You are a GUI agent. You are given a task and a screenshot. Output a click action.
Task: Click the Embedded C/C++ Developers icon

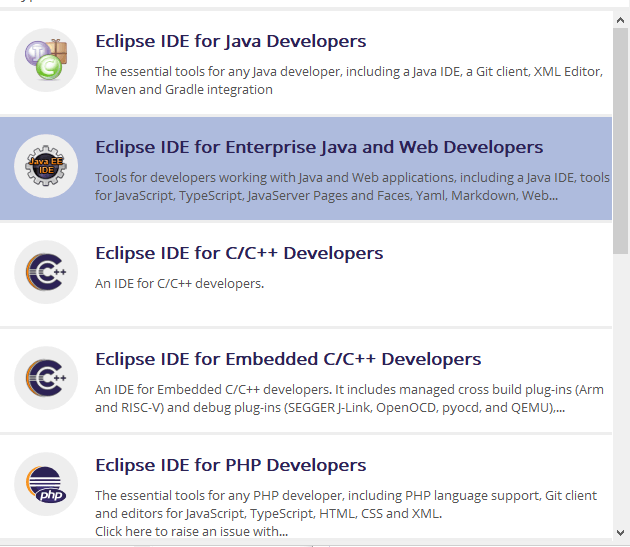(46, 378)
